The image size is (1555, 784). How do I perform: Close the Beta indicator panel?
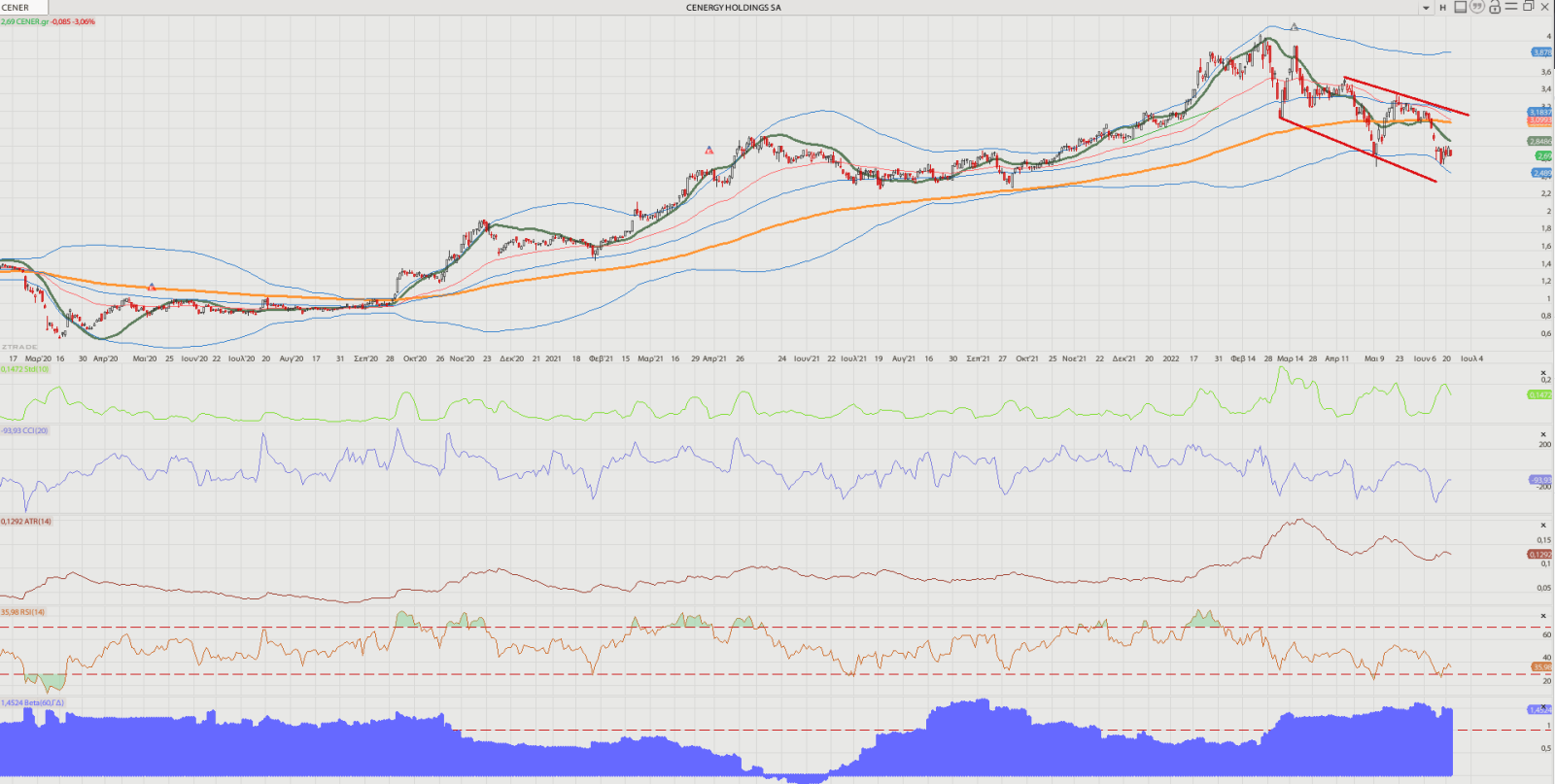(1543, 706)
